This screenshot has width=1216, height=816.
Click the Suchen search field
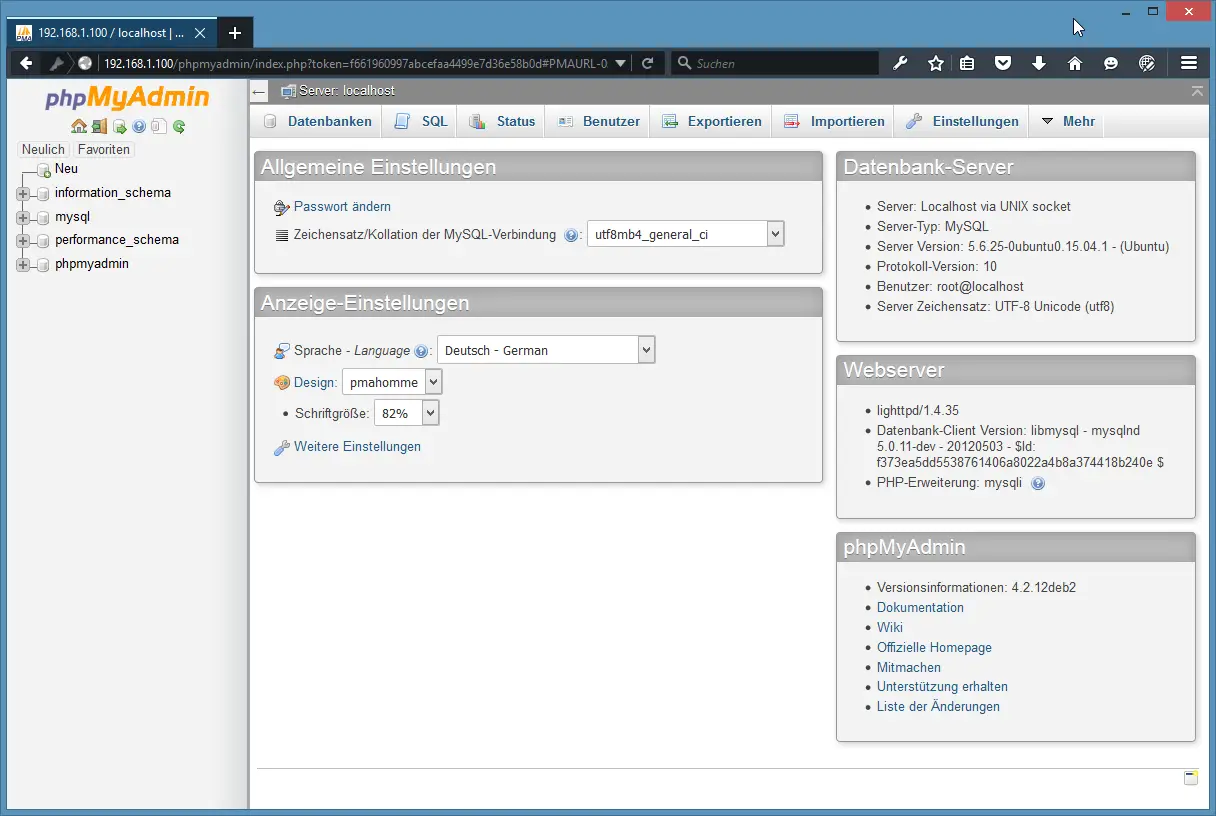[775, 63]
